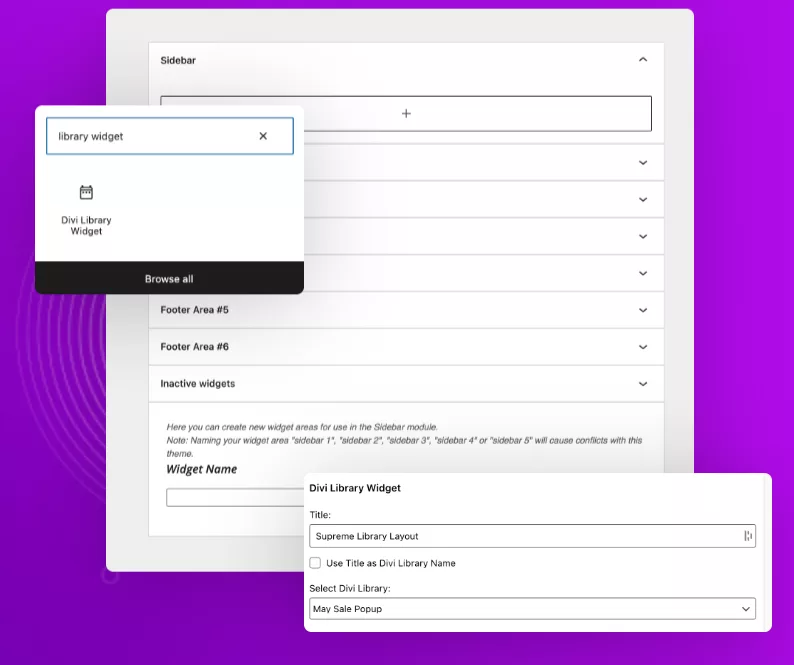The width and height of the screenshot is (794, 665).
Task: Click the library widget search field
Action: click(170, 136)
